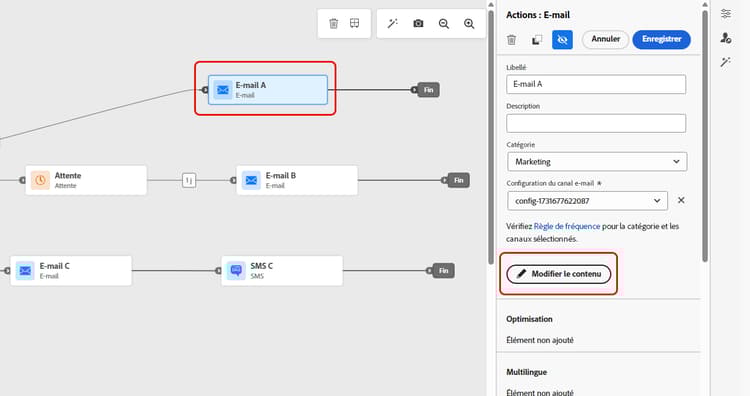
Task: Click the Fin node after SMS C
Action: (x=443, y=271)
